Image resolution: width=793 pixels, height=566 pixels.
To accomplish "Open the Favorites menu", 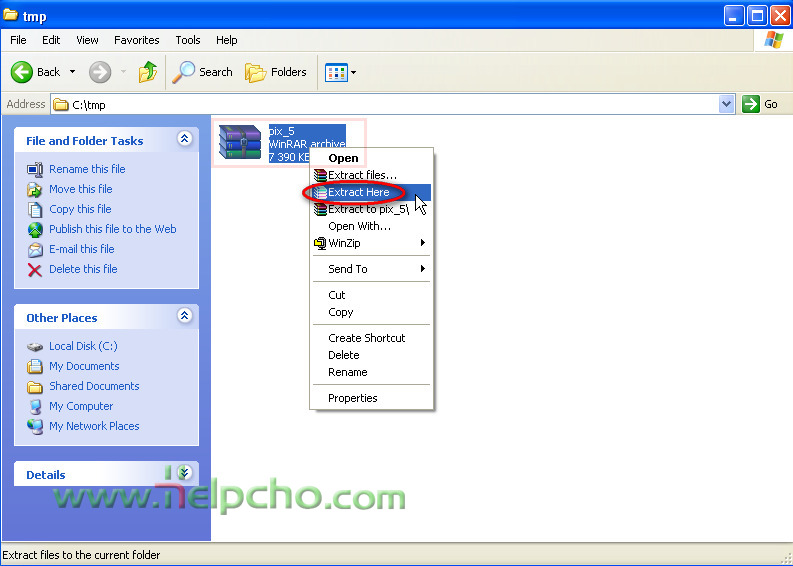I will pyautogui.click(x=137, y=40).
